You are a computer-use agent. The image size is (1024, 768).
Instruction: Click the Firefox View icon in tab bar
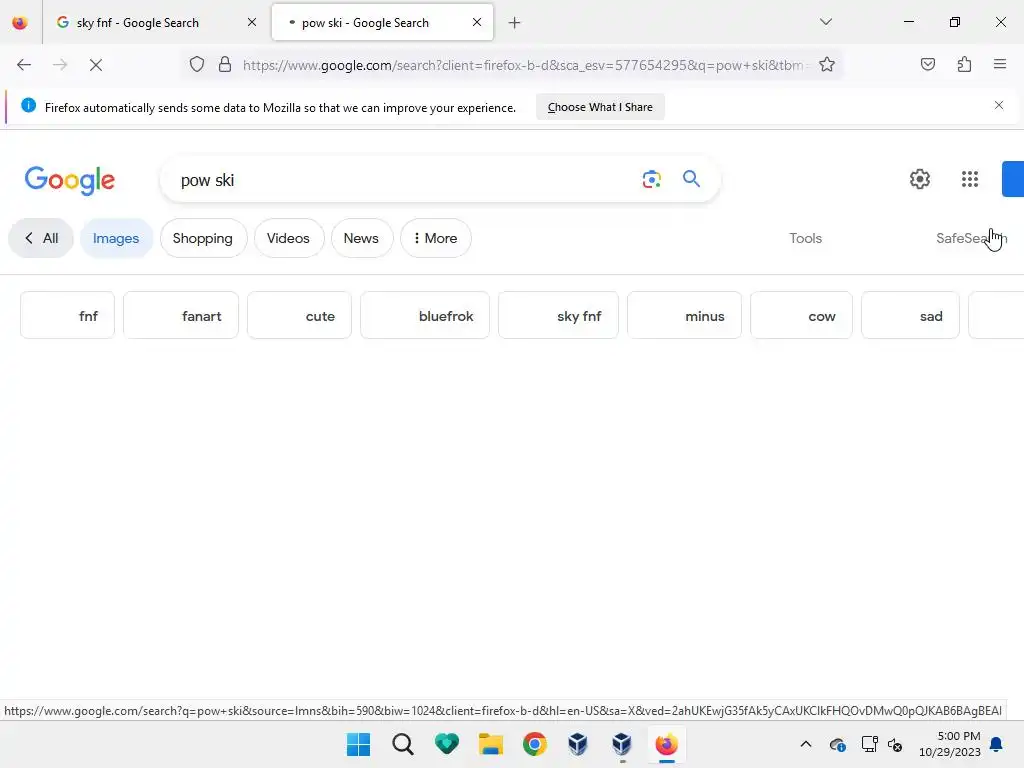pyautogui.click(x=20, y=23)
